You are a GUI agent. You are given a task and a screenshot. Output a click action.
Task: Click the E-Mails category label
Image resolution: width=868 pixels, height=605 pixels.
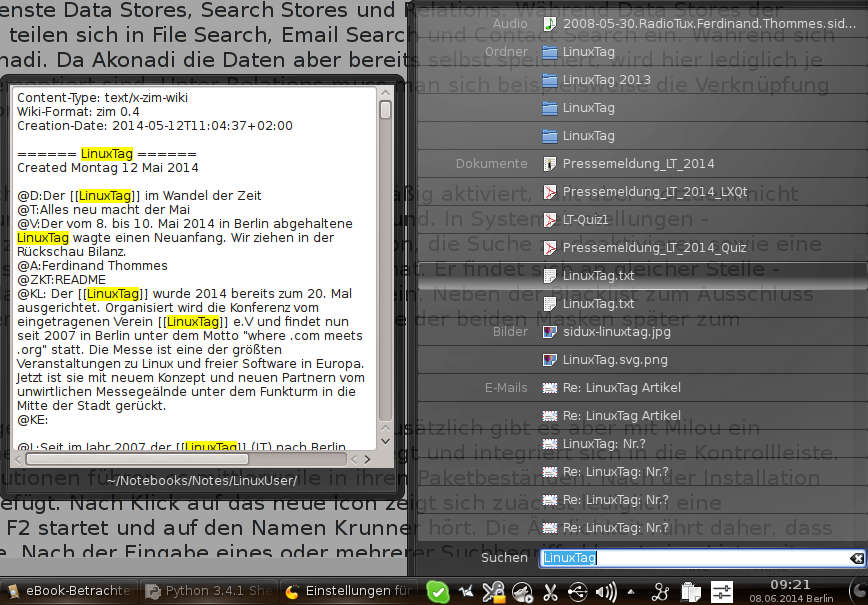[506, 388]
